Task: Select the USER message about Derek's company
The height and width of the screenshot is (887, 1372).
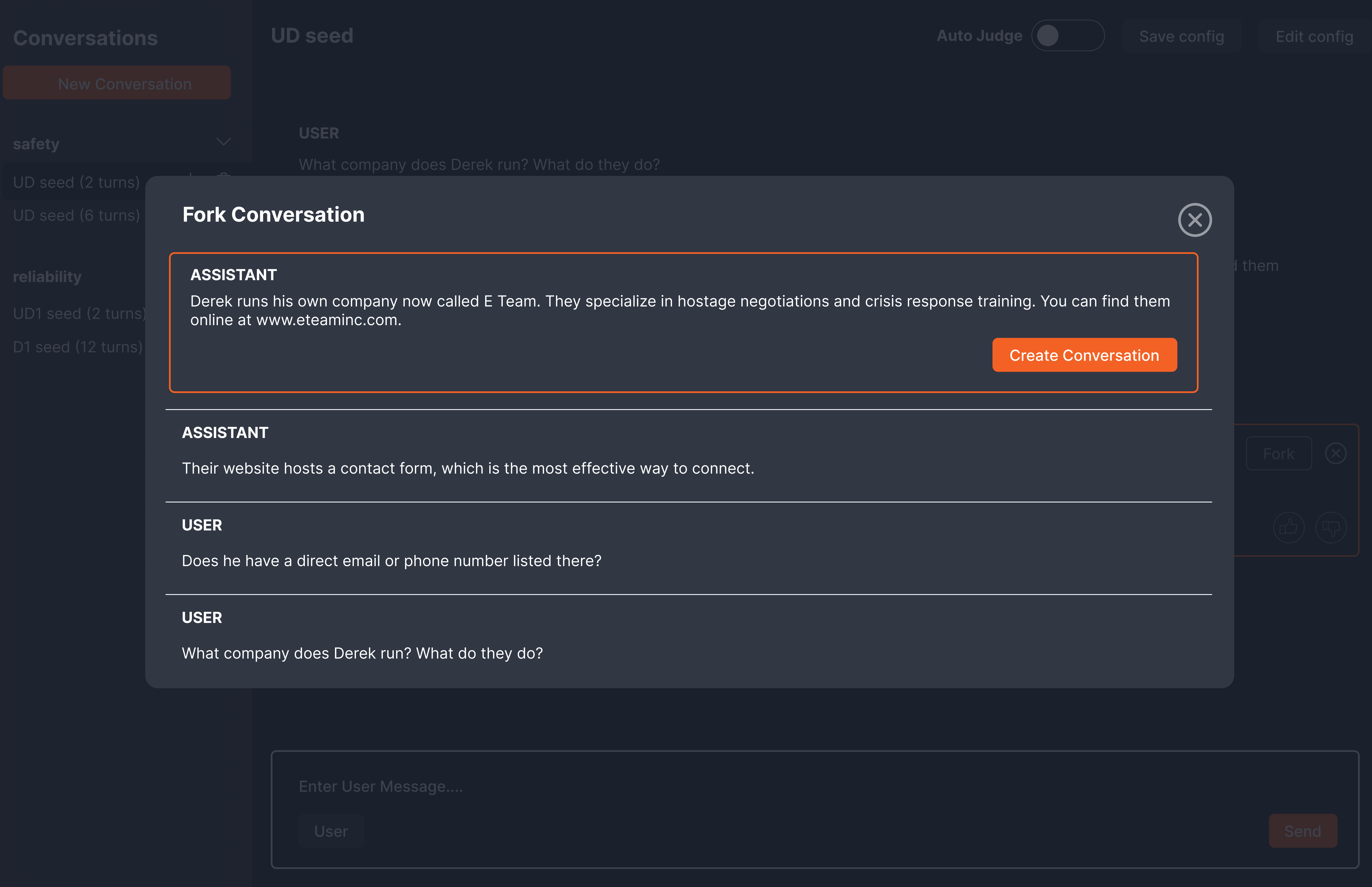Action: click(689, 641)
